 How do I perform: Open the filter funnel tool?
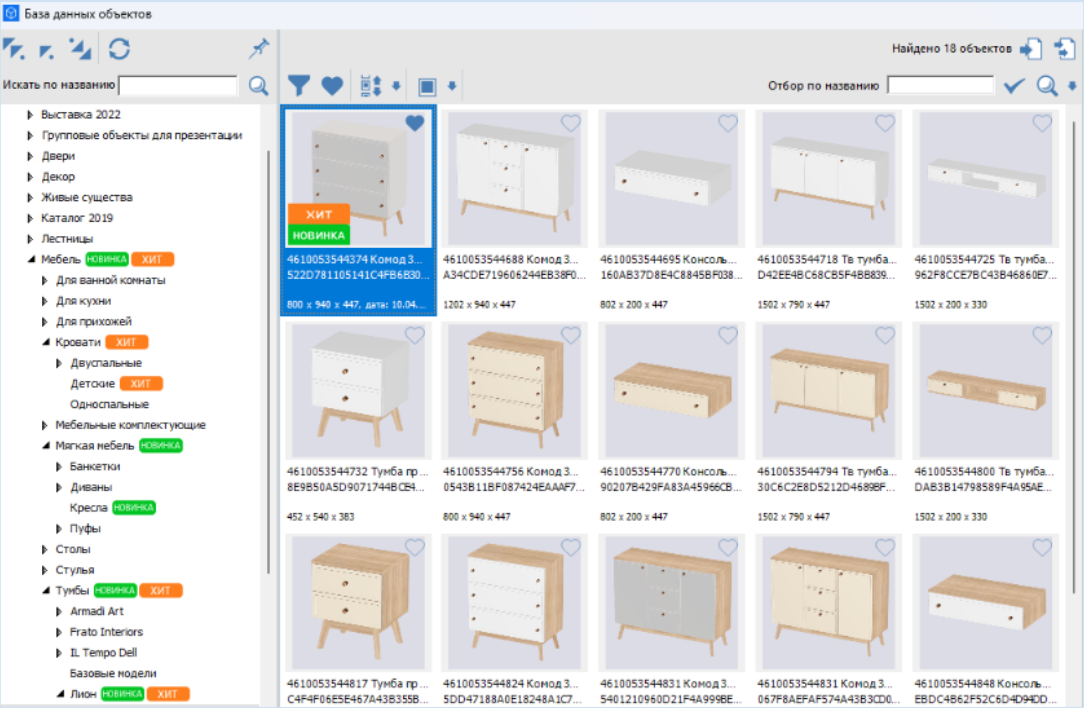coord(299,86)
